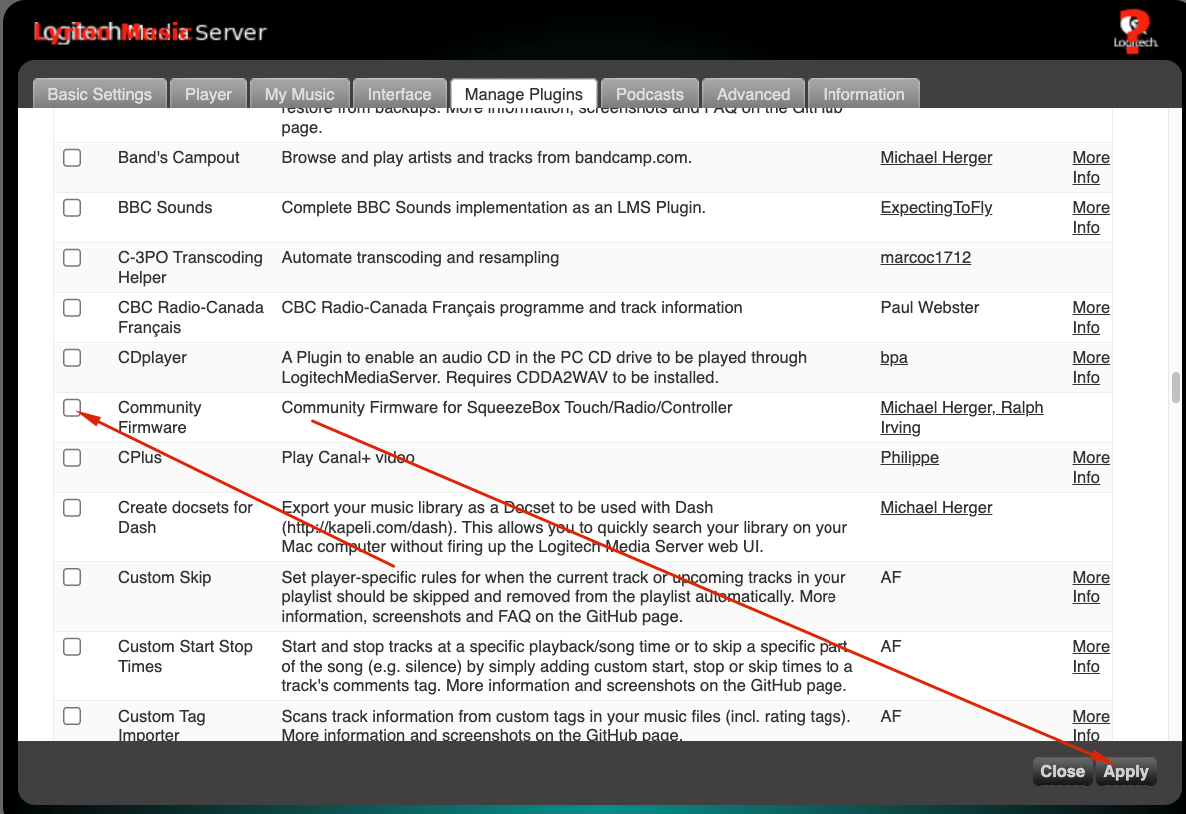Tick the BBC Sounds plugin checkbox
The image size is (1186, 814).
(72, 208)
